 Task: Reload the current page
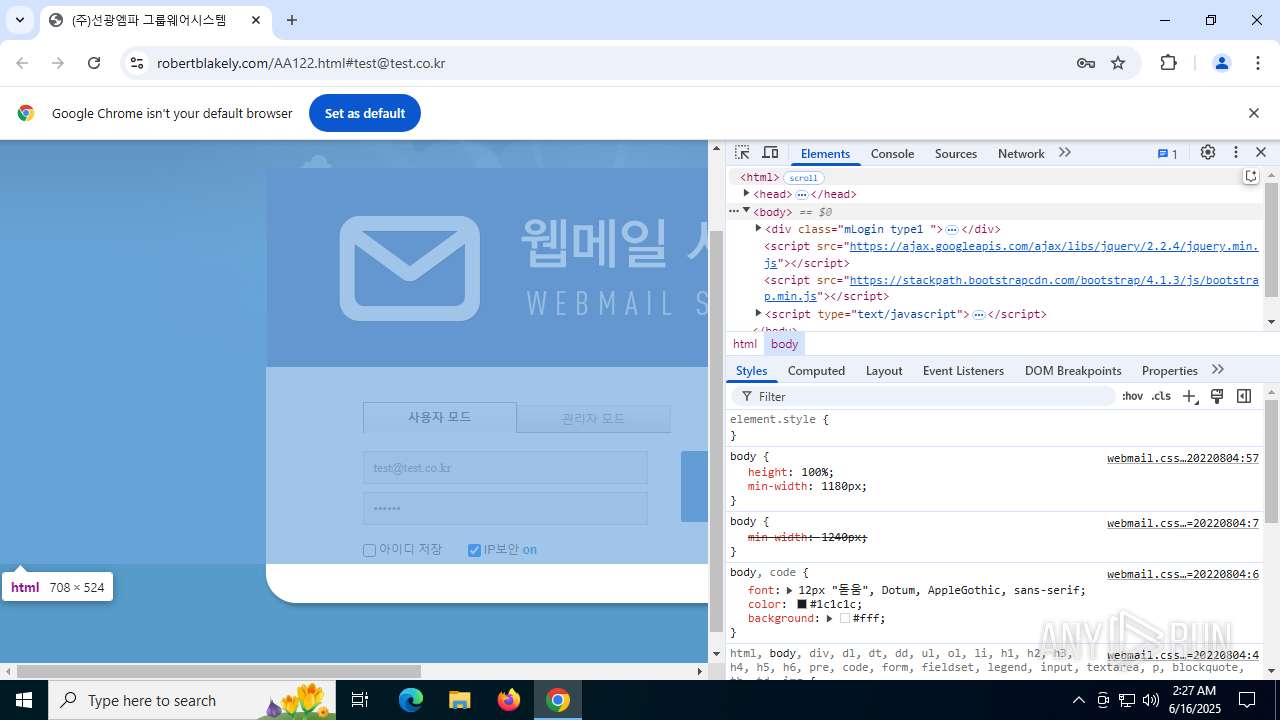point(94,63)
